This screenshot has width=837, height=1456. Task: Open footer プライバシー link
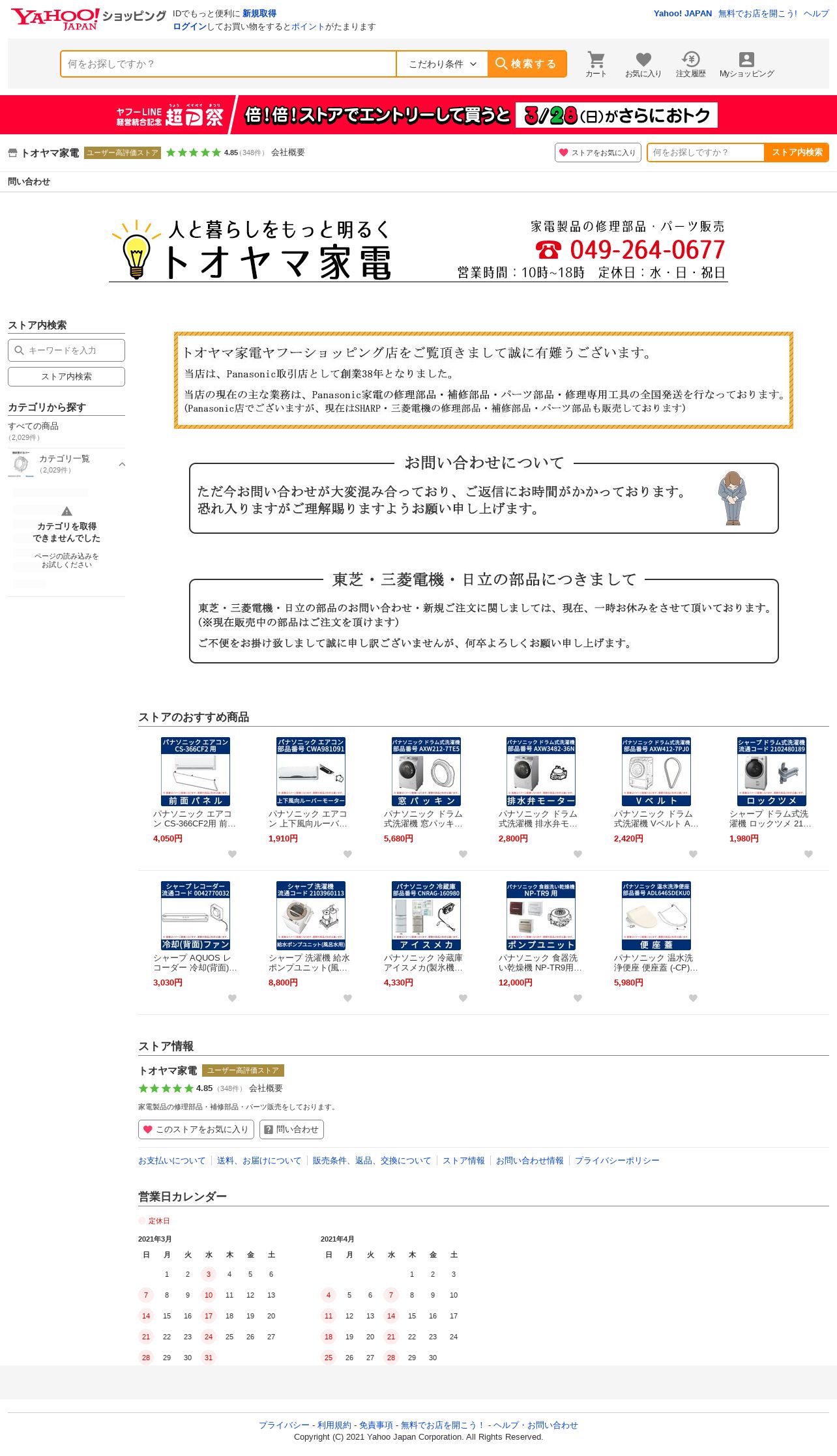284,1425
